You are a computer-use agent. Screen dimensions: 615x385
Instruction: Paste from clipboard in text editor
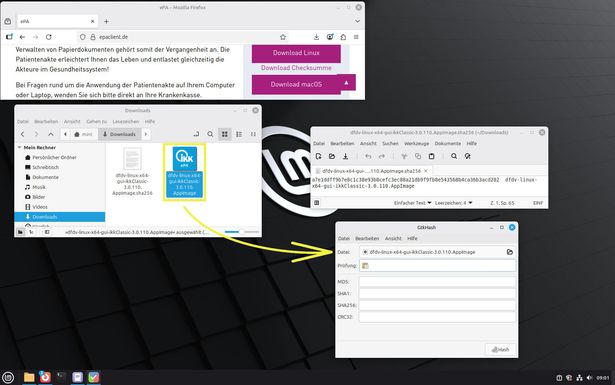(x=431, y=156)
